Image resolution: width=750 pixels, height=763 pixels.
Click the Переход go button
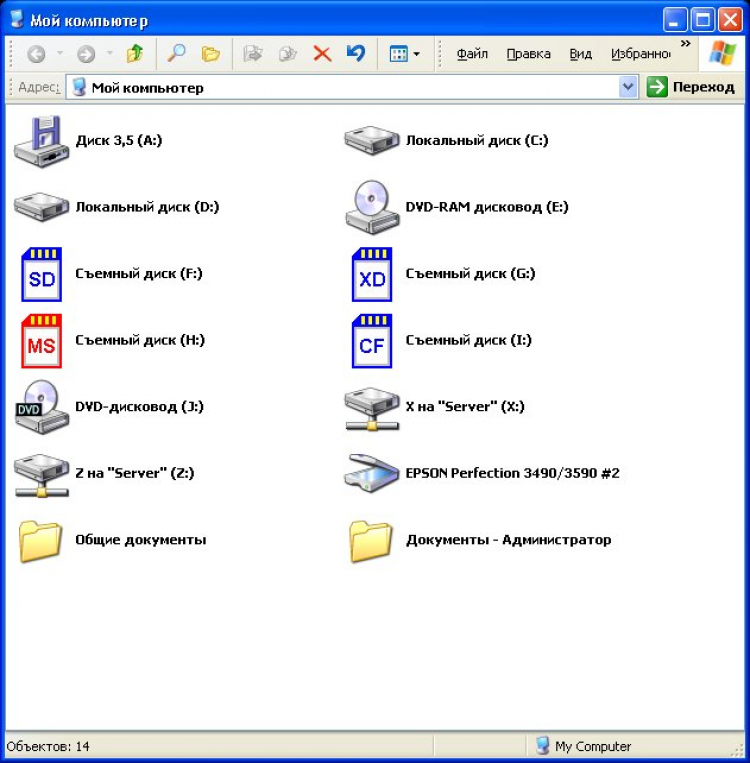tap(691, 87)
